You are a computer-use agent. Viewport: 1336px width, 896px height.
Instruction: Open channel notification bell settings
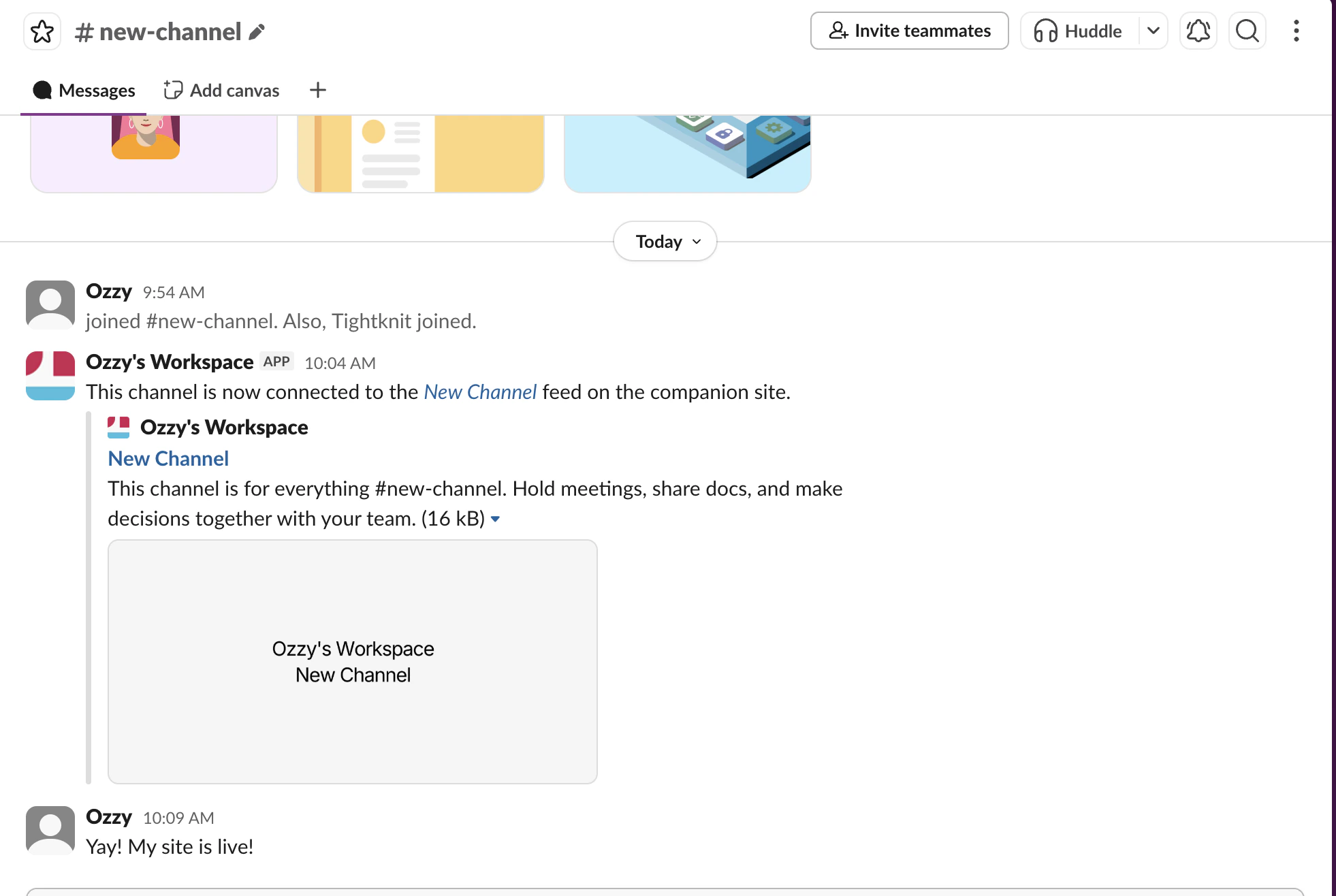click(1198, 31)
